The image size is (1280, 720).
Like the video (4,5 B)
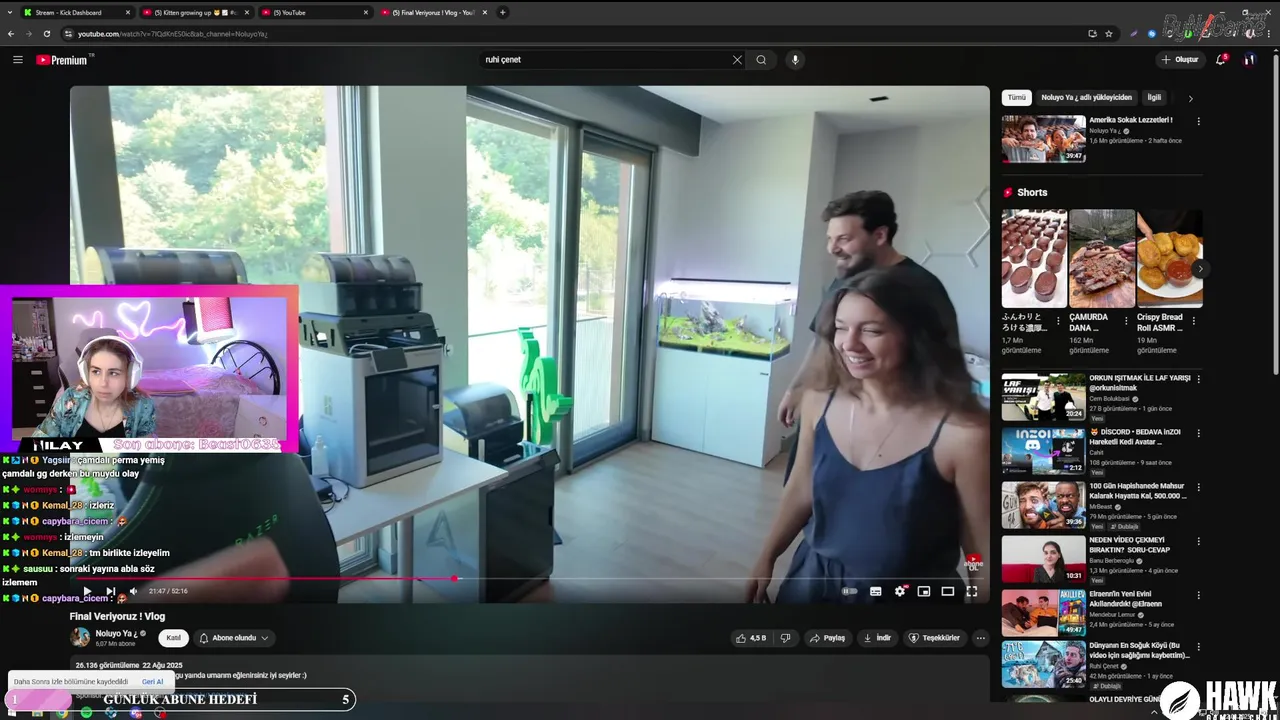pyautogui.click(x=751, y=638)
